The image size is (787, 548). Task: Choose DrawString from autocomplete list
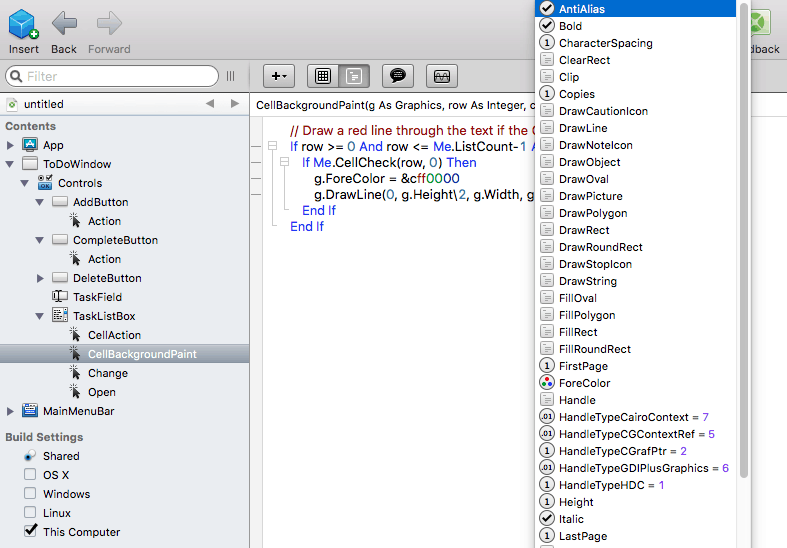[x=635, y=281]
